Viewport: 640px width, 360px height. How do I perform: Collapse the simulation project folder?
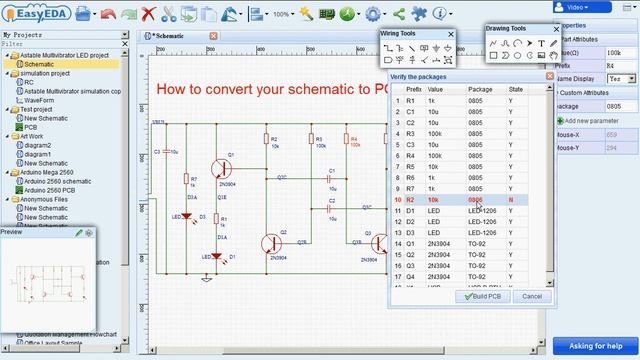7,73
